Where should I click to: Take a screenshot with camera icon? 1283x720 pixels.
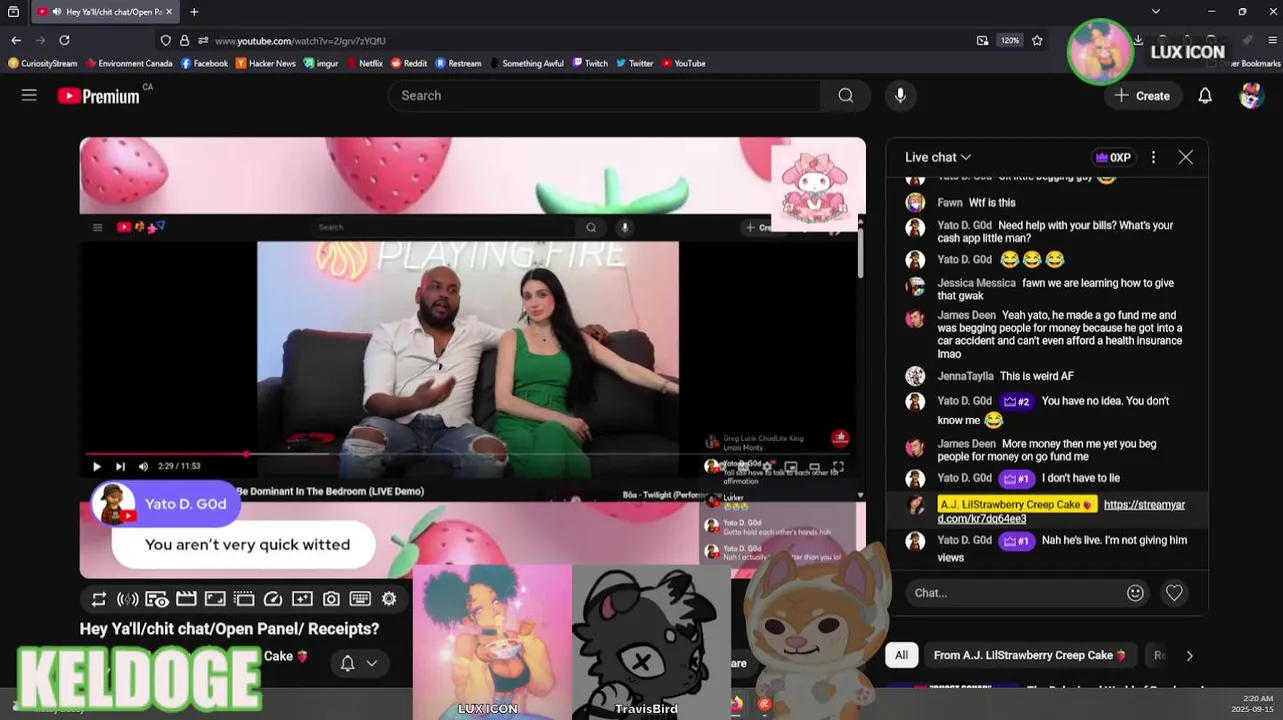(x=331, y=599)
